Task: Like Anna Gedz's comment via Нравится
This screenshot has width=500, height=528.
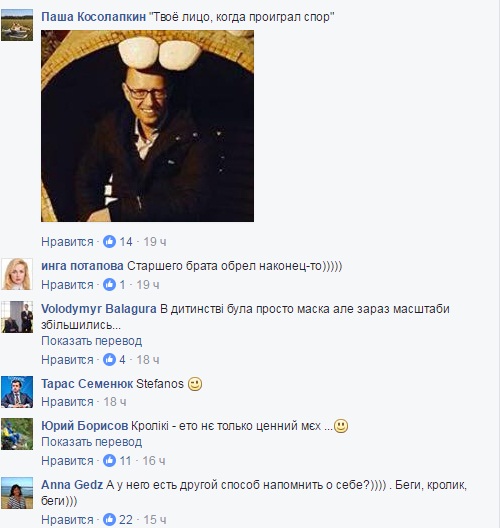Action: click(x=67, y=520)
